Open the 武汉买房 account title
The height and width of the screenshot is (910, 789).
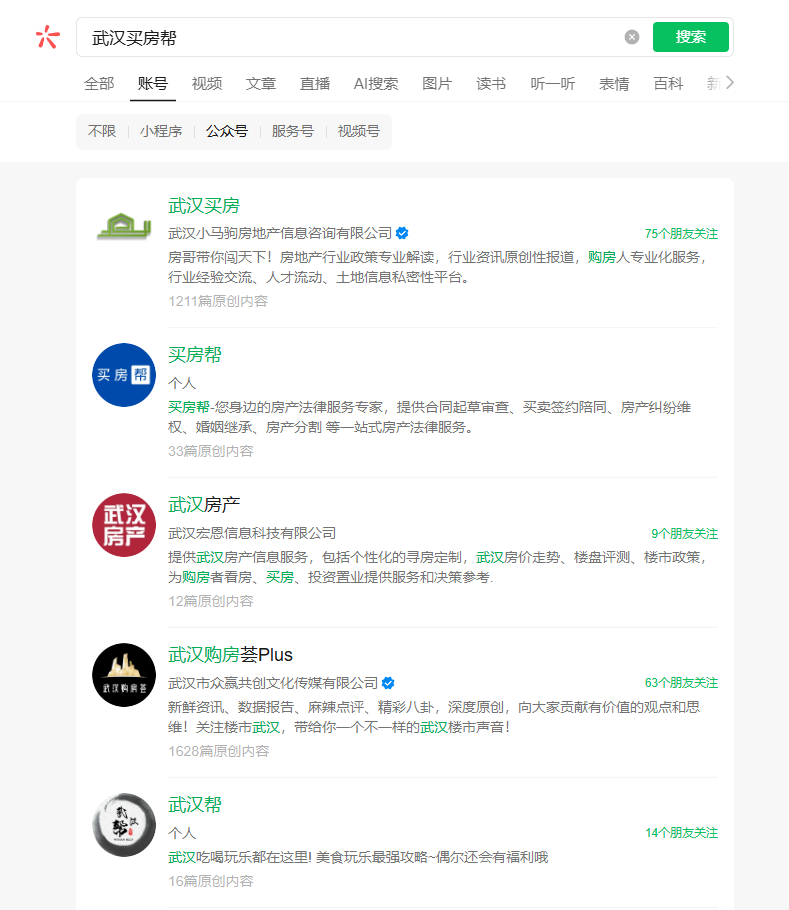coord(204,205)
